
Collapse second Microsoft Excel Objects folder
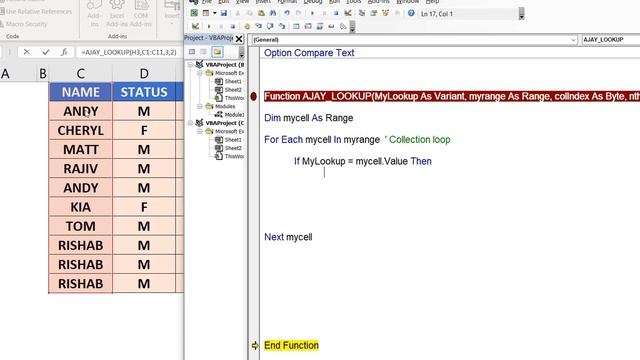200,131
